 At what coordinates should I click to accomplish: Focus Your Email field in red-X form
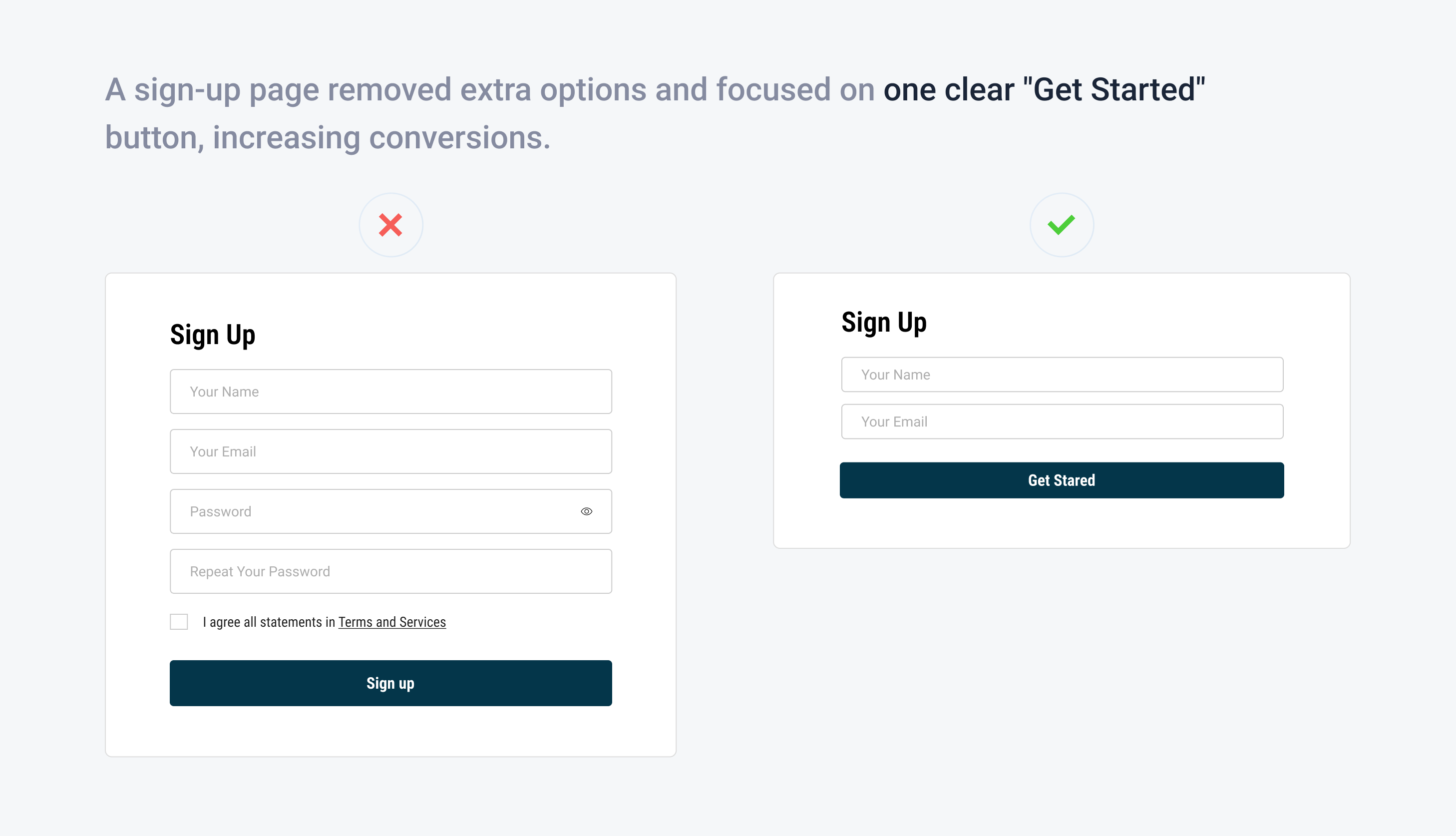(x=390, y=451)
